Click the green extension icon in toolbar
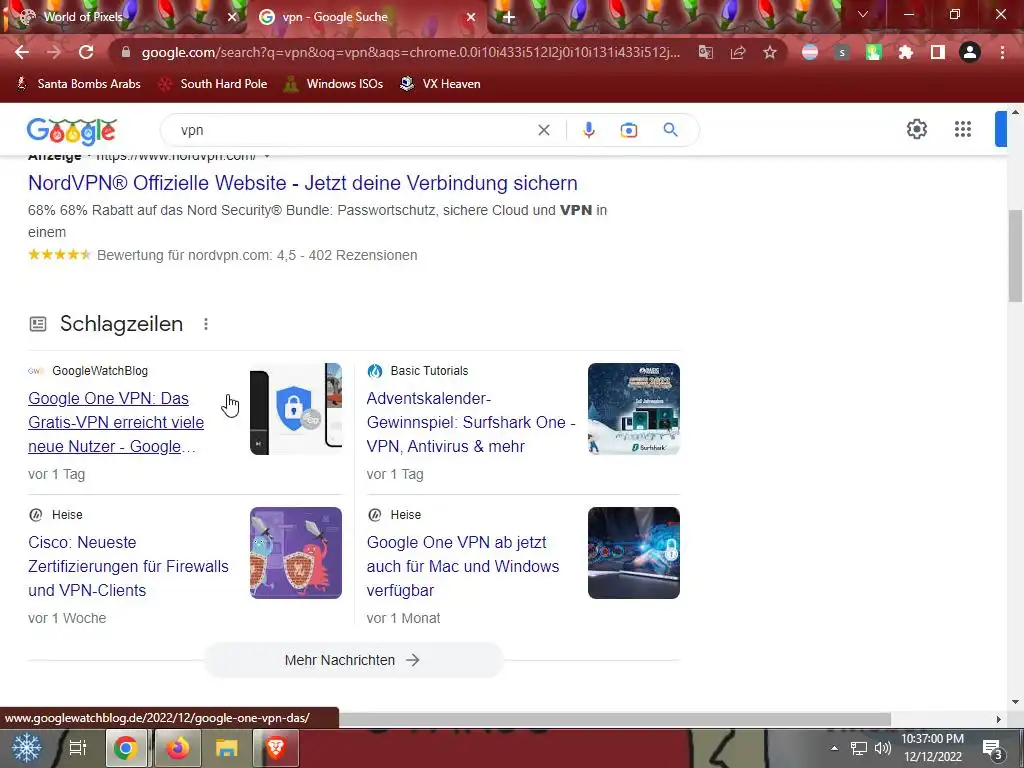1024x768 pixels. coord(874,52)
